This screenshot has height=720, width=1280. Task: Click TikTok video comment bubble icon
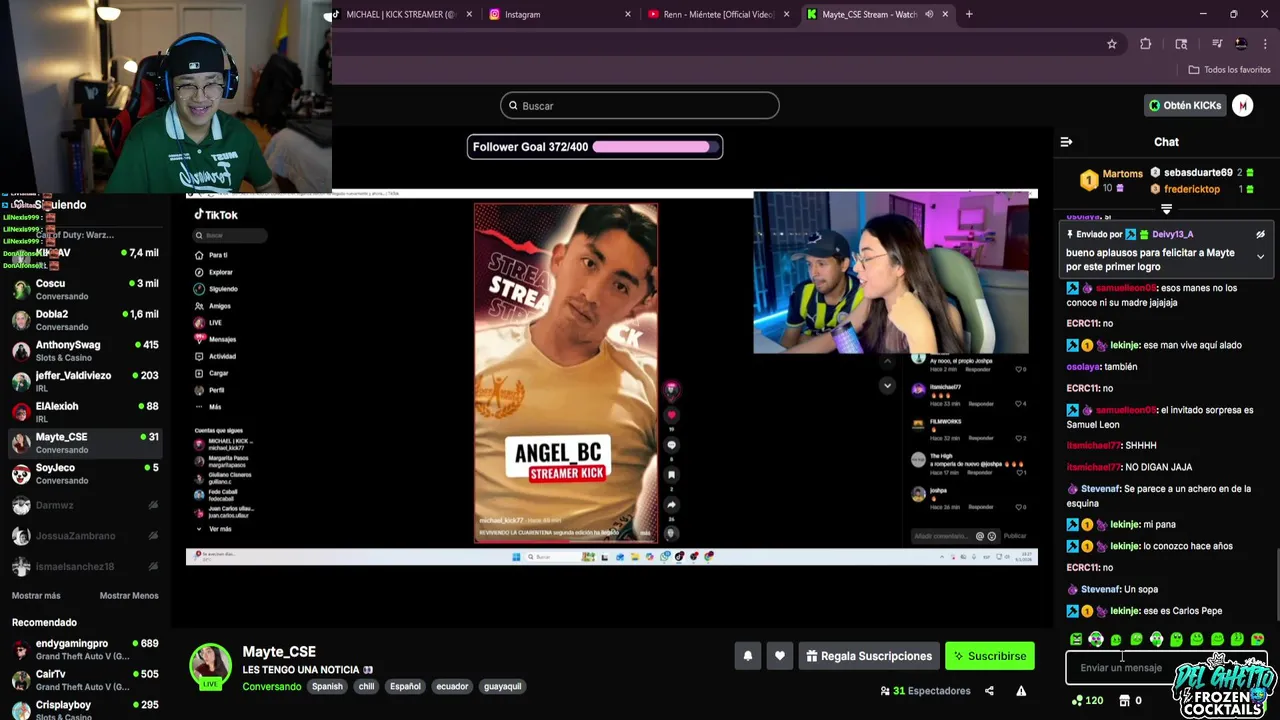[x=672, y=445]
